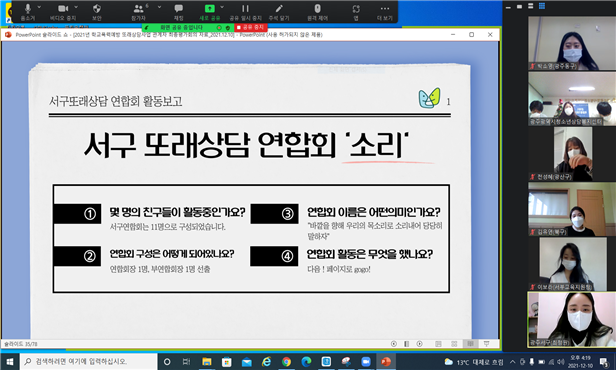
Task: Open the Annotate pencil tool
Action: pos(279,12)
